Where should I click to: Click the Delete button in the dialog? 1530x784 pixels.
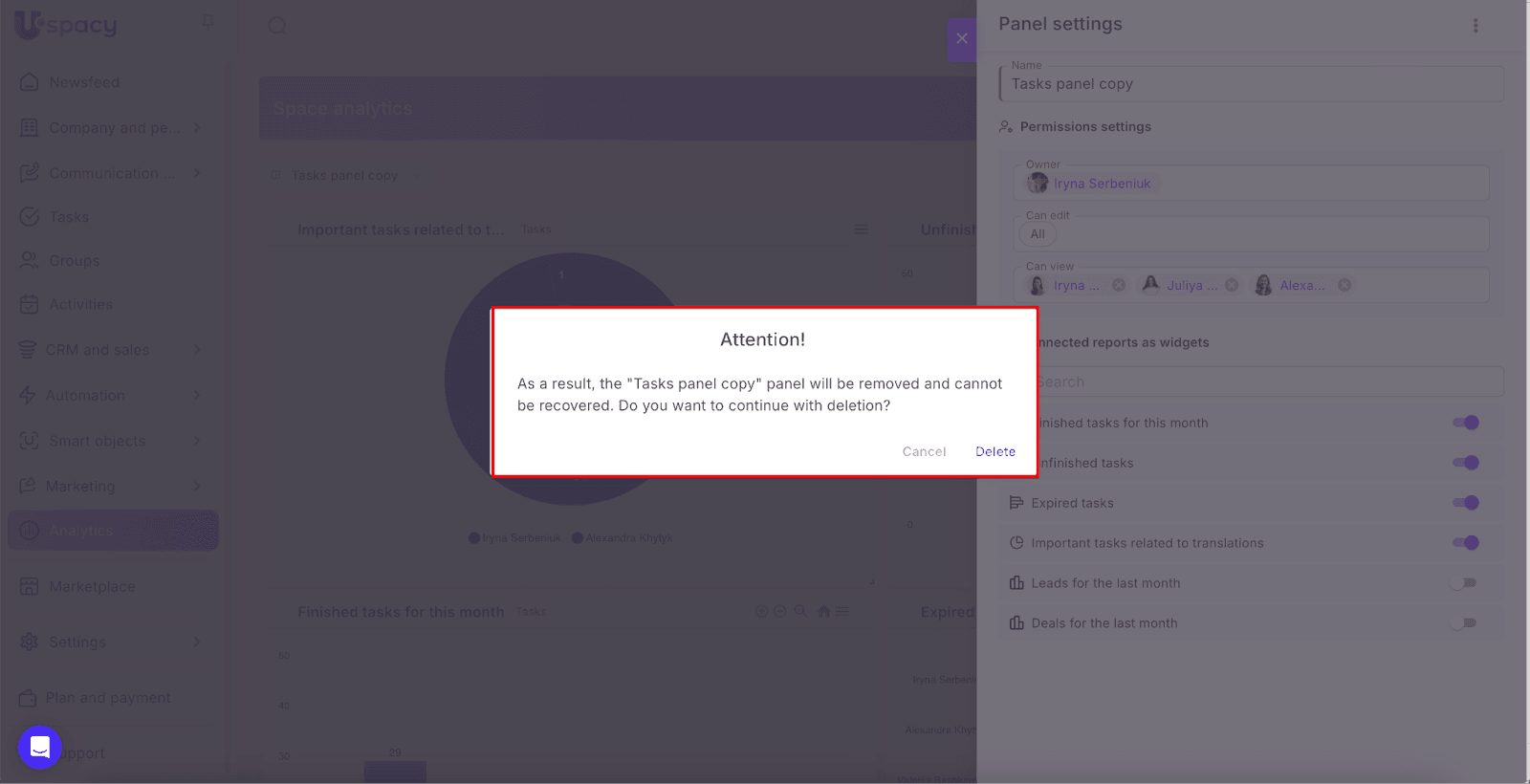pos(994,451)
